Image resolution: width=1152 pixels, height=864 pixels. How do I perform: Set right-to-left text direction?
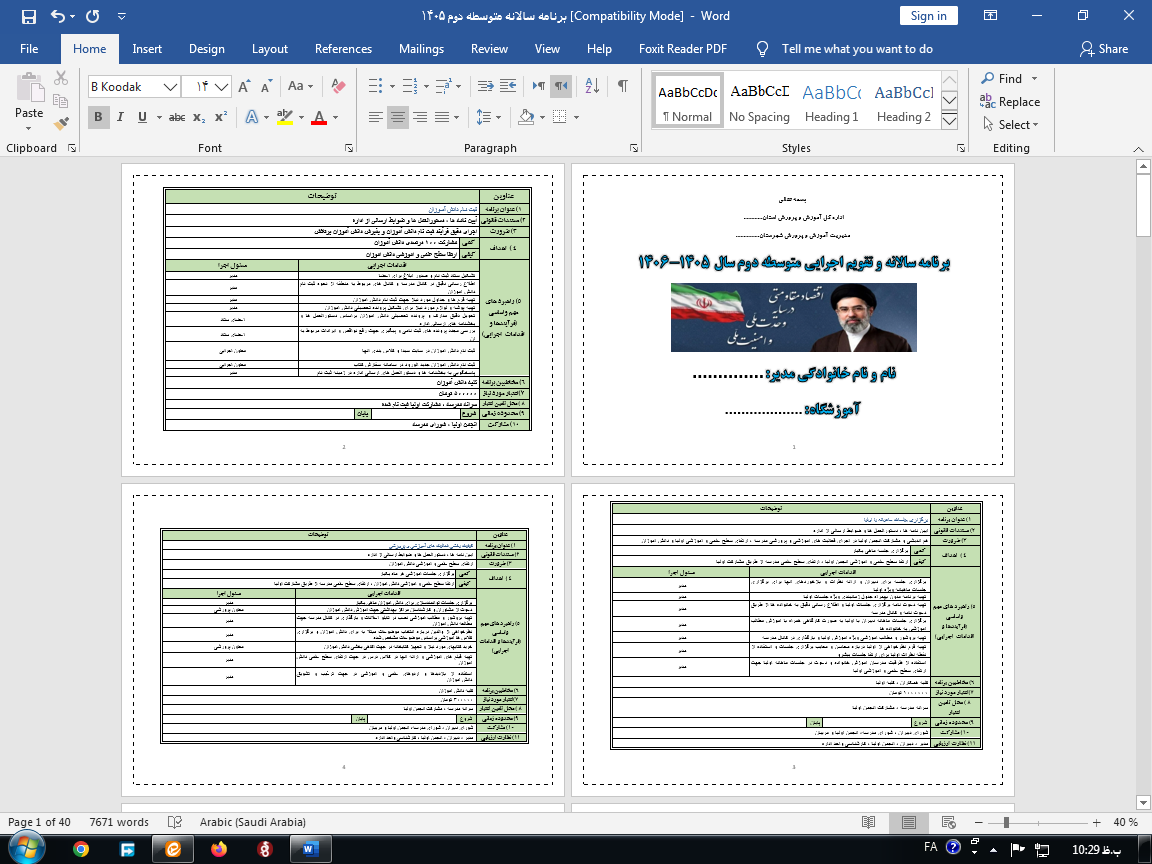click(x=561, y=86)
